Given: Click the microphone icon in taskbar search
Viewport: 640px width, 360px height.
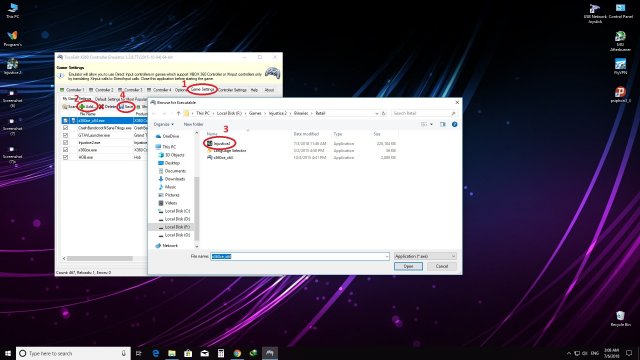Looking at the screenshot, I should [124, 353].
